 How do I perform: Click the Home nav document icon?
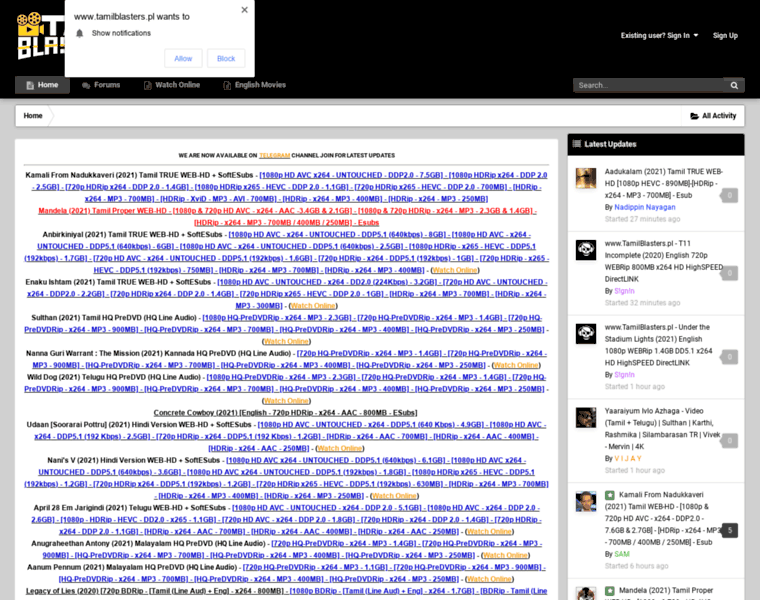click(x=30, y=85)
